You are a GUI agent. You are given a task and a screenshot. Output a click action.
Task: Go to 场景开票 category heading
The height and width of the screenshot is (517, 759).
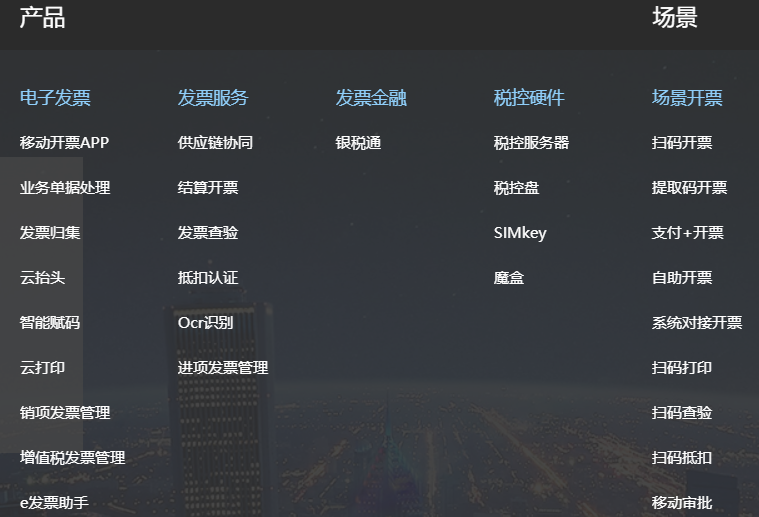tap(687, 98)
